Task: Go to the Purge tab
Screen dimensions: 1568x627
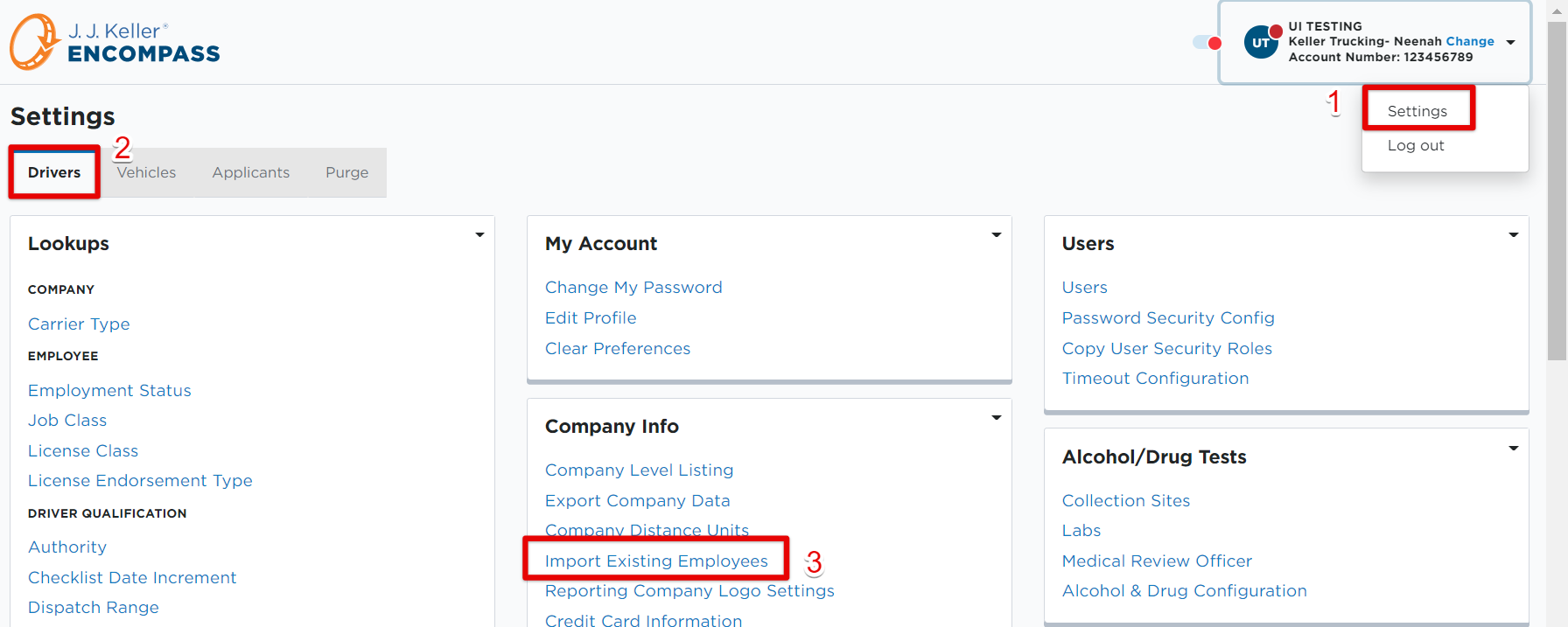Action: point(347,172)
